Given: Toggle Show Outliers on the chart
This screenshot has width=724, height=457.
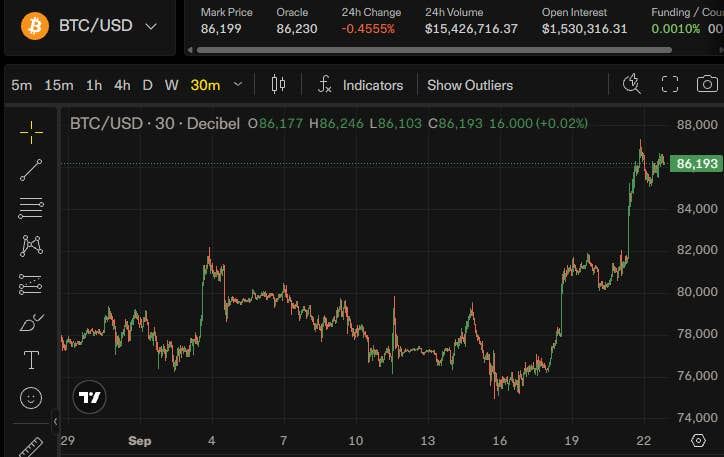Looking at the screenshot, I should [470, 85].
